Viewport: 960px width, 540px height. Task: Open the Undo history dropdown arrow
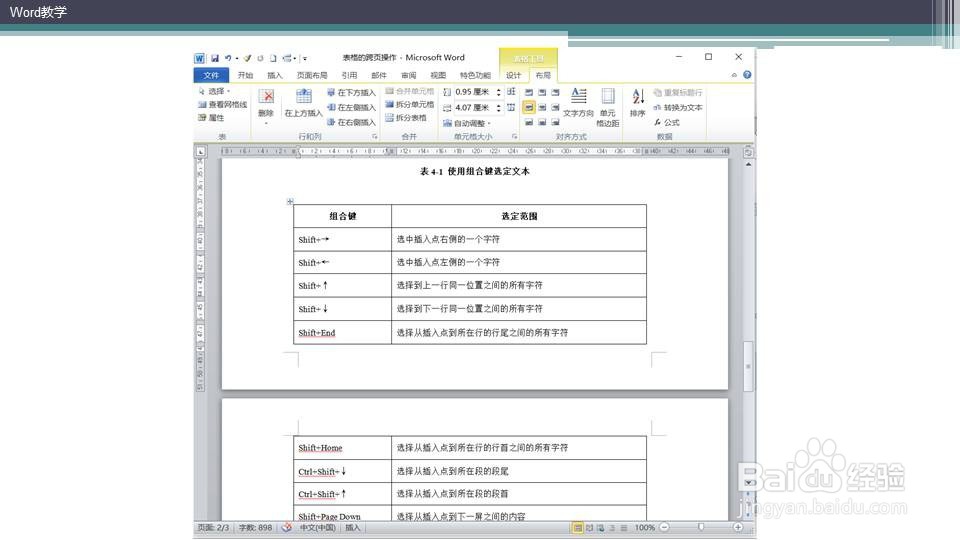(236, 59)
